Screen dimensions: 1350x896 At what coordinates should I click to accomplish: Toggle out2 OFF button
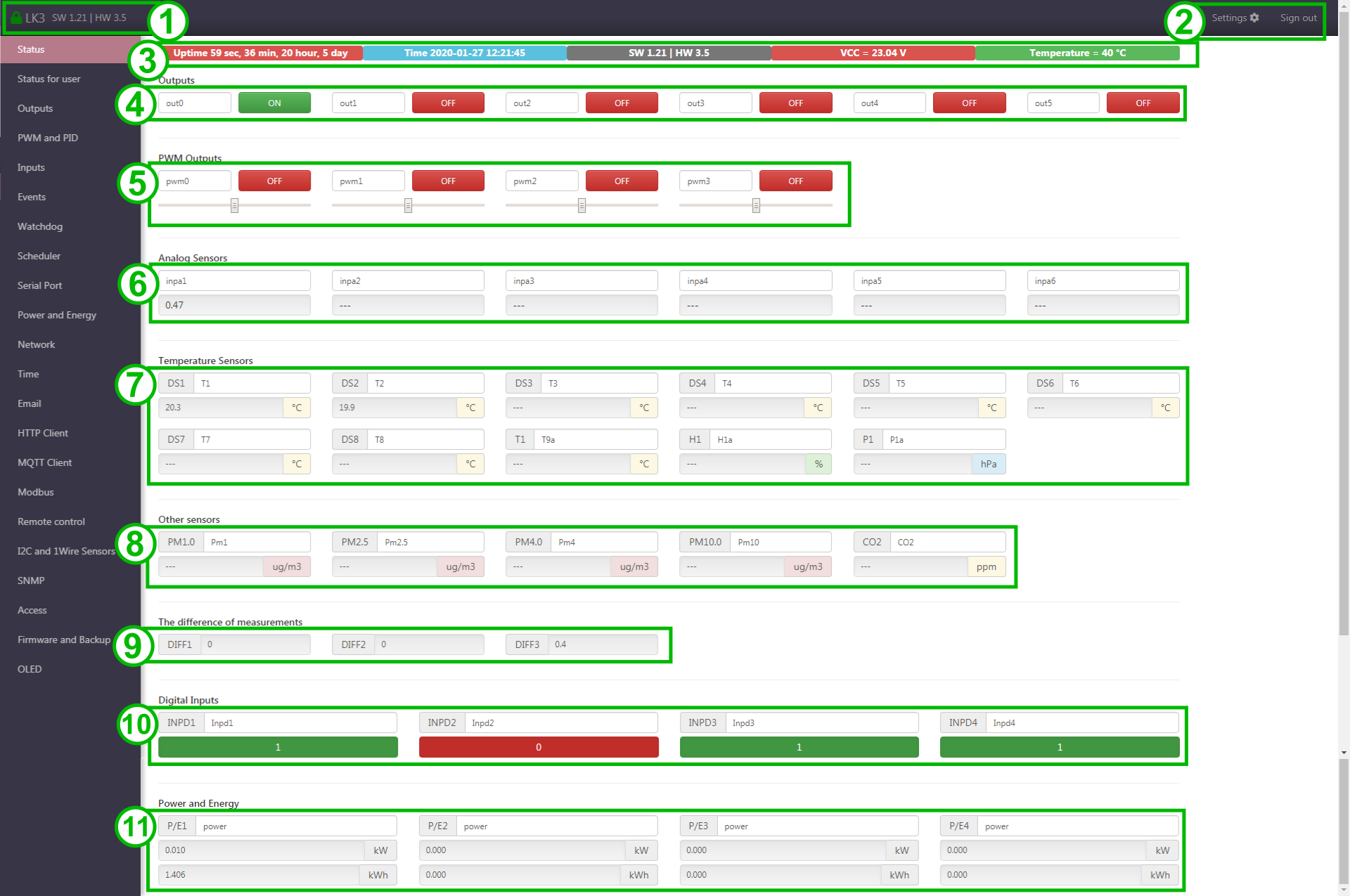tap(622, 103)
